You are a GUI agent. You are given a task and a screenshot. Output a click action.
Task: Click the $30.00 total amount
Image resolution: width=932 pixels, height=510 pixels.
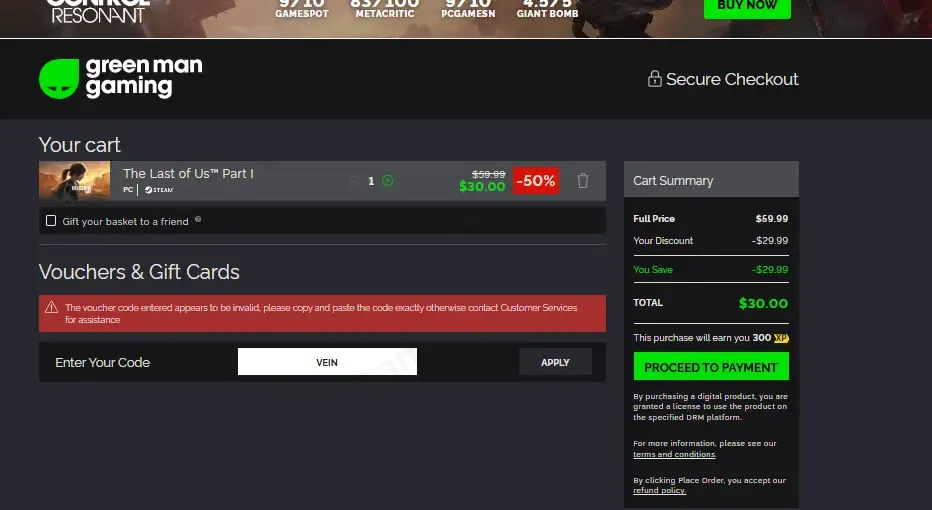click(x=763, y=303)
